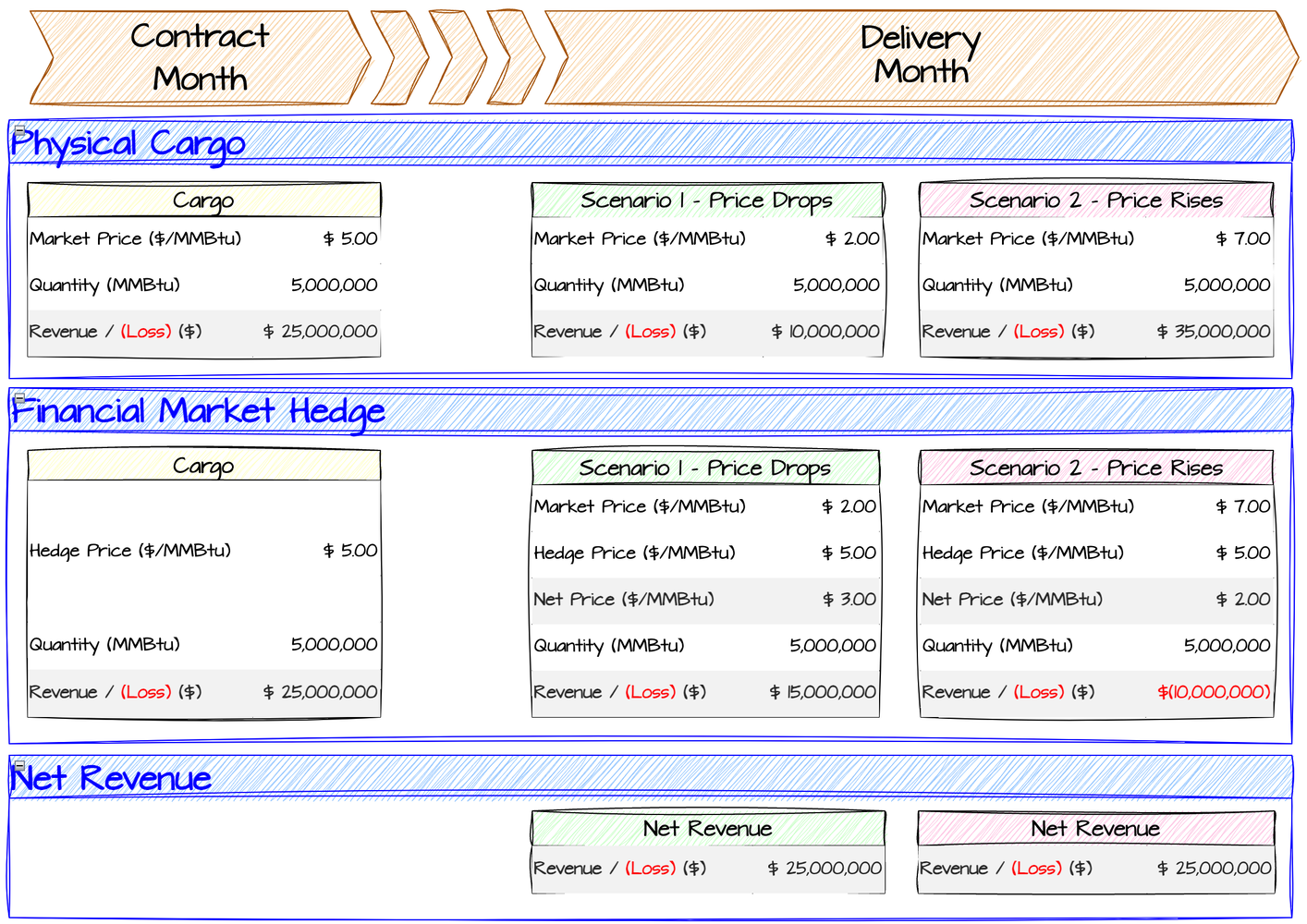1307x924 pixels.
Task: Select the Financial Market Hedge title text
Action: tap(200, 410)
